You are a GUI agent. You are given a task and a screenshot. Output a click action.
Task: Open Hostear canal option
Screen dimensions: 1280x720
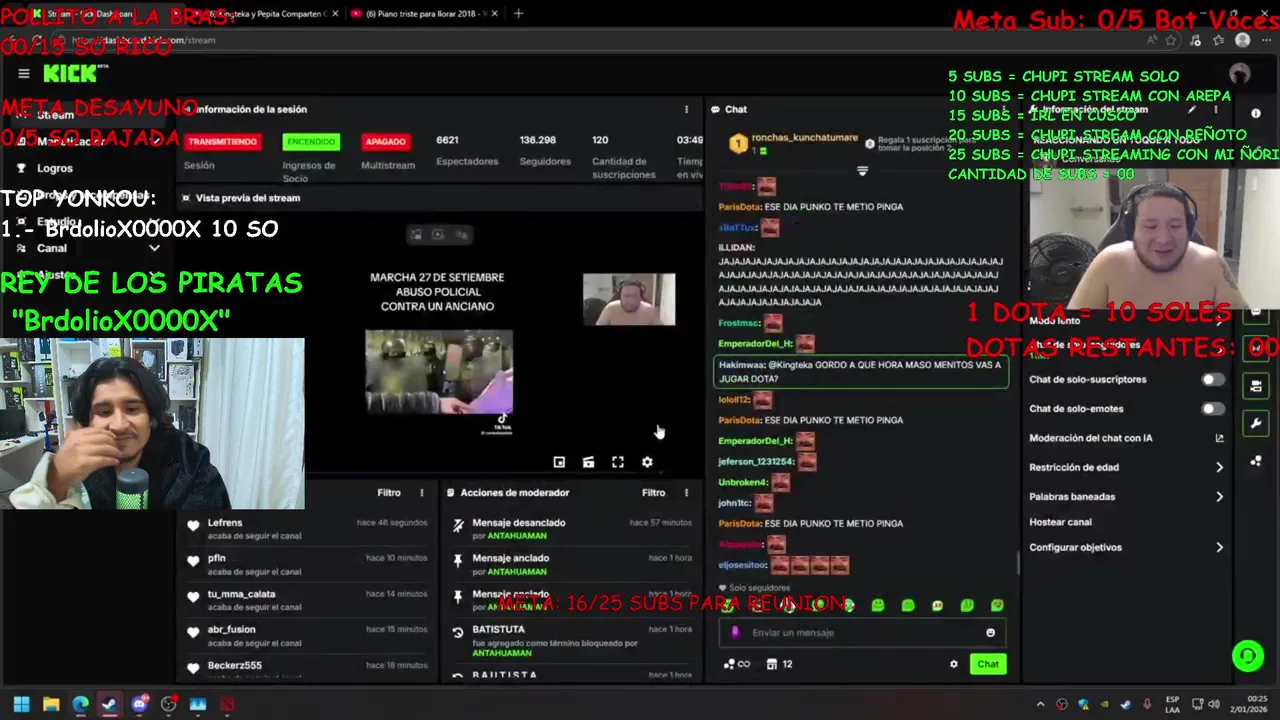(x=1060, y=522)
